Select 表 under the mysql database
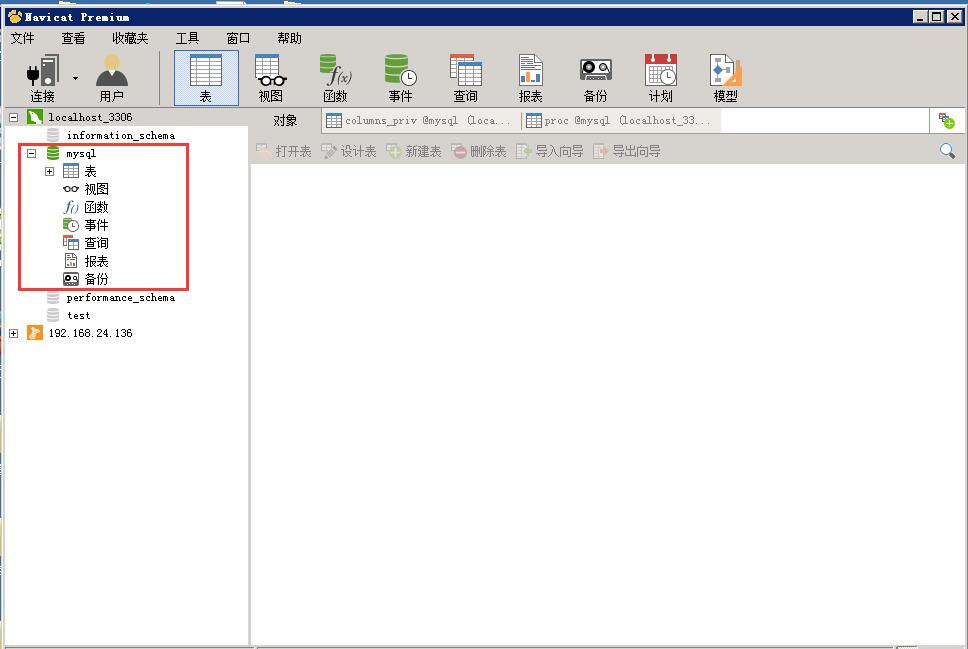This screenshot has height=649, width=968. pyautogui.click(x=90, y=171)
